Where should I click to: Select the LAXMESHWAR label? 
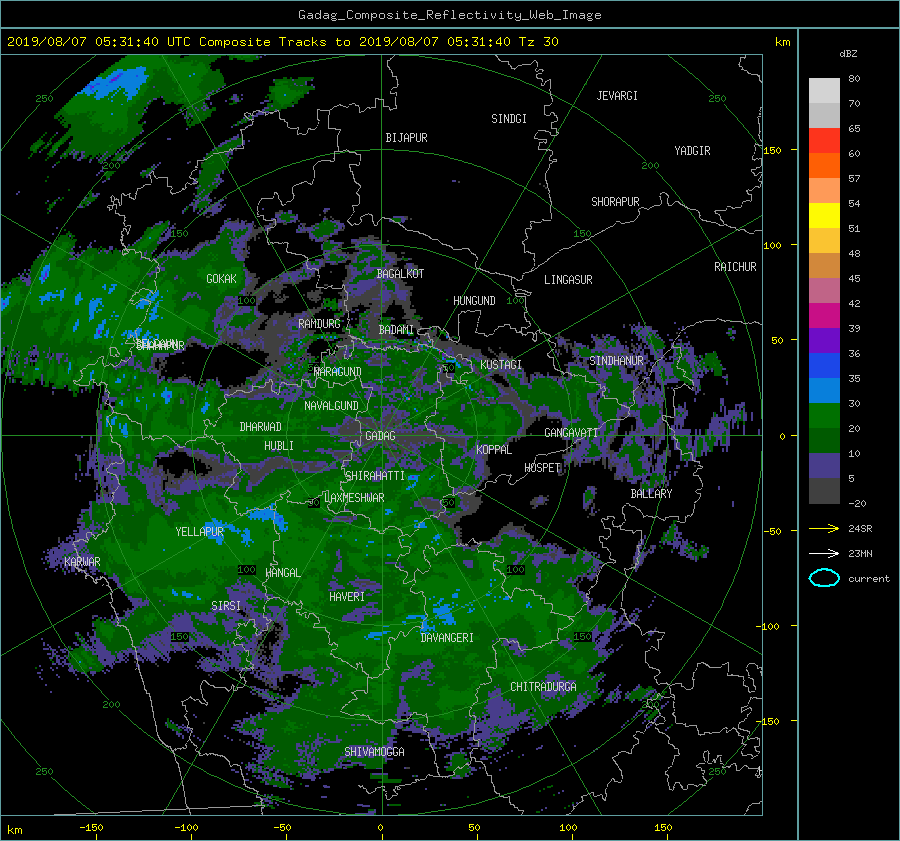tap(354, 498)
